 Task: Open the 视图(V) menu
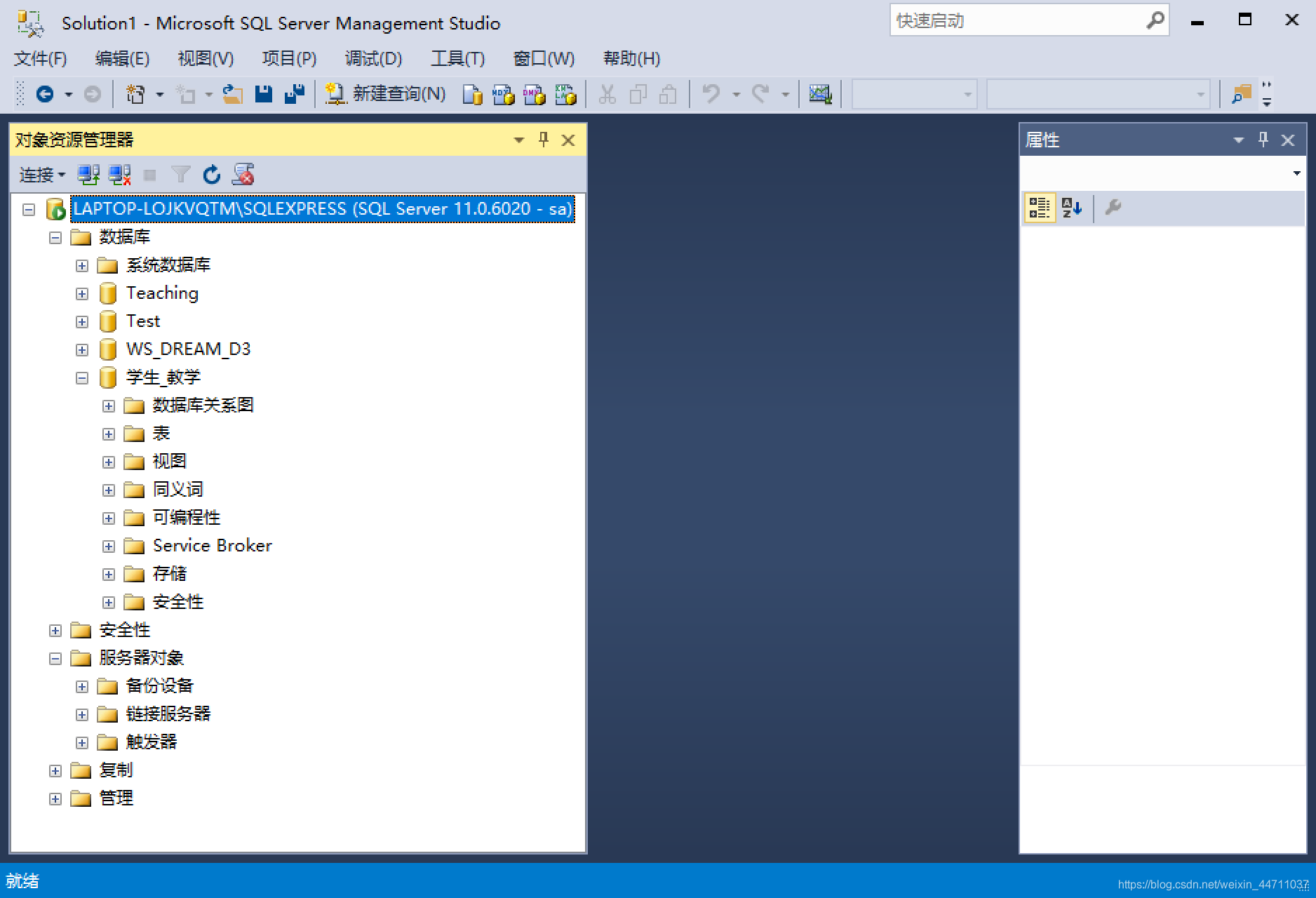tap(206, 58)
